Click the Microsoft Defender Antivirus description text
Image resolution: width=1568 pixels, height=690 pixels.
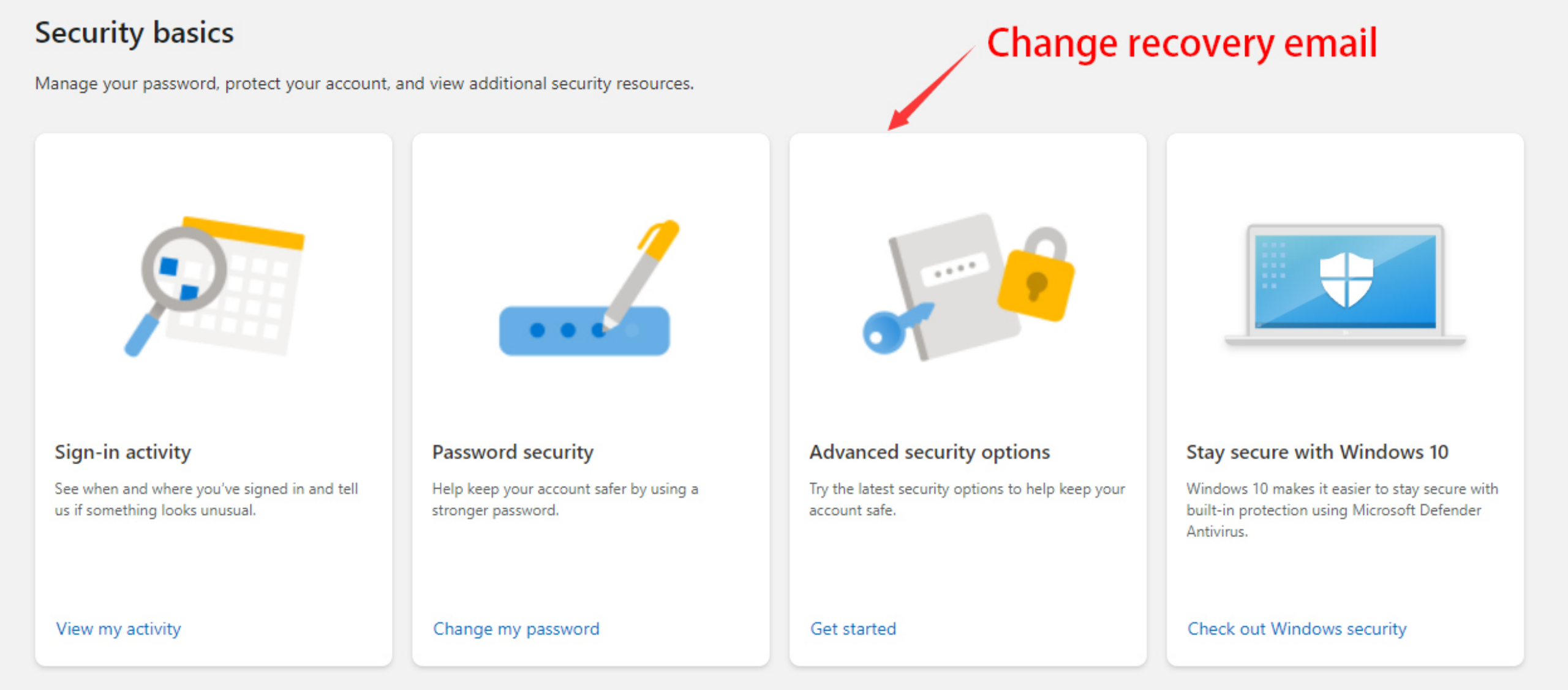[x=1341, y=509]
